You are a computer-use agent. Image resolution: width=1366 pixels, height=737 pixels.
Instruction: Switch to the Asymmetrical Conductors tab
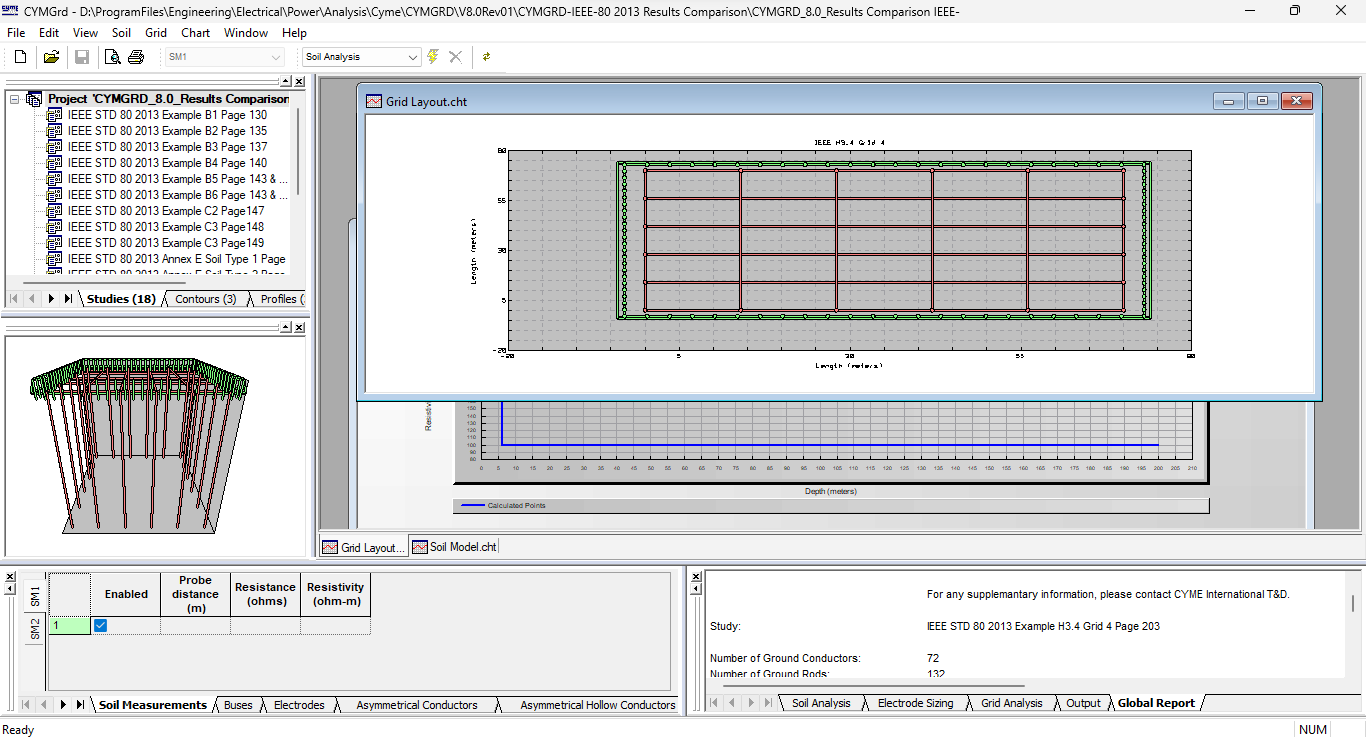417,705
